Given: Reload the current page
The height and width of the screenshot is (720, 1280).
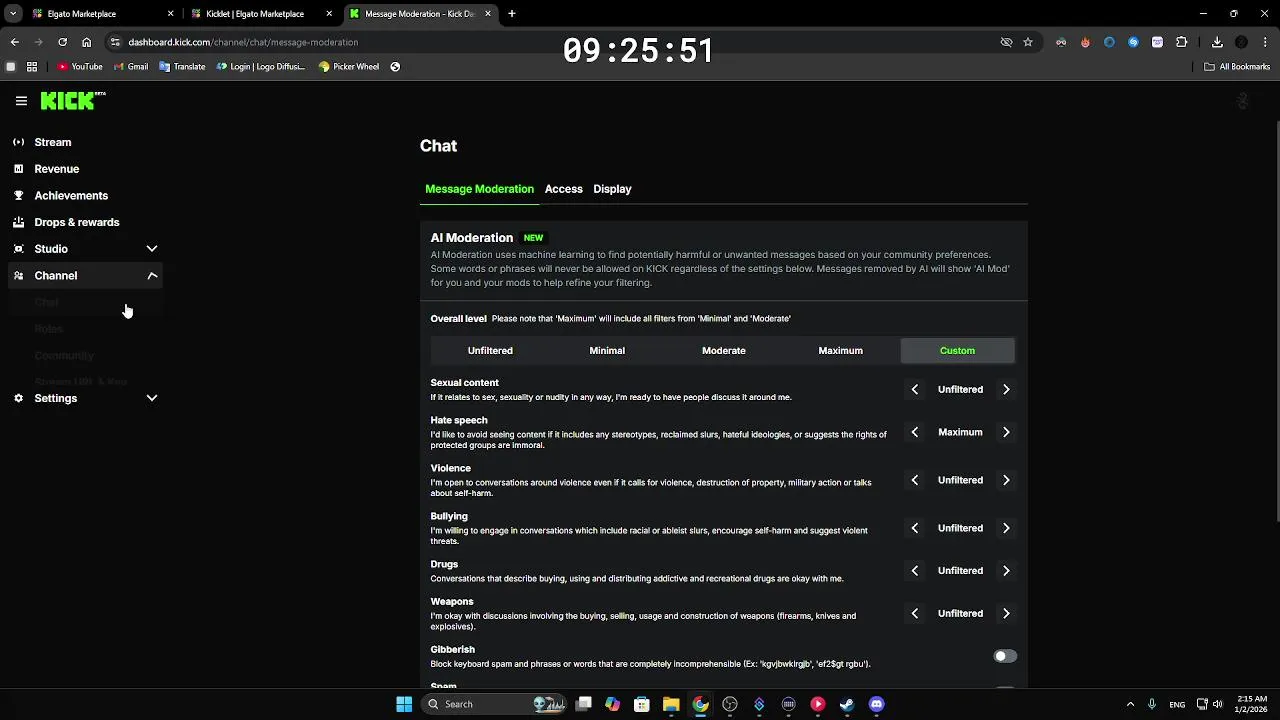Looking at the screenshot, I should click(x=62, y=42).
